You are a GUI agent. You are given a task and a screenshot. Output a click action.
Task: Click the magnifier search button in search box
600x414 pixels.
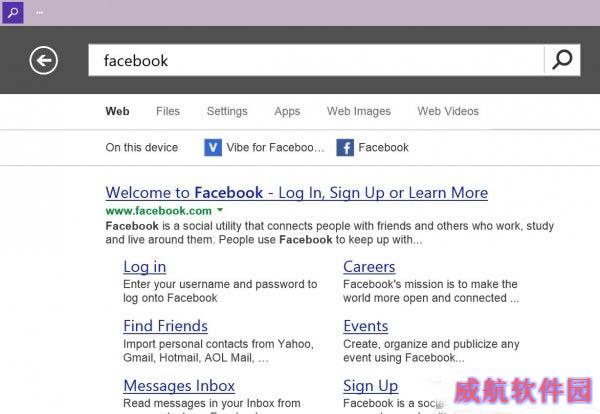[562, 60]
